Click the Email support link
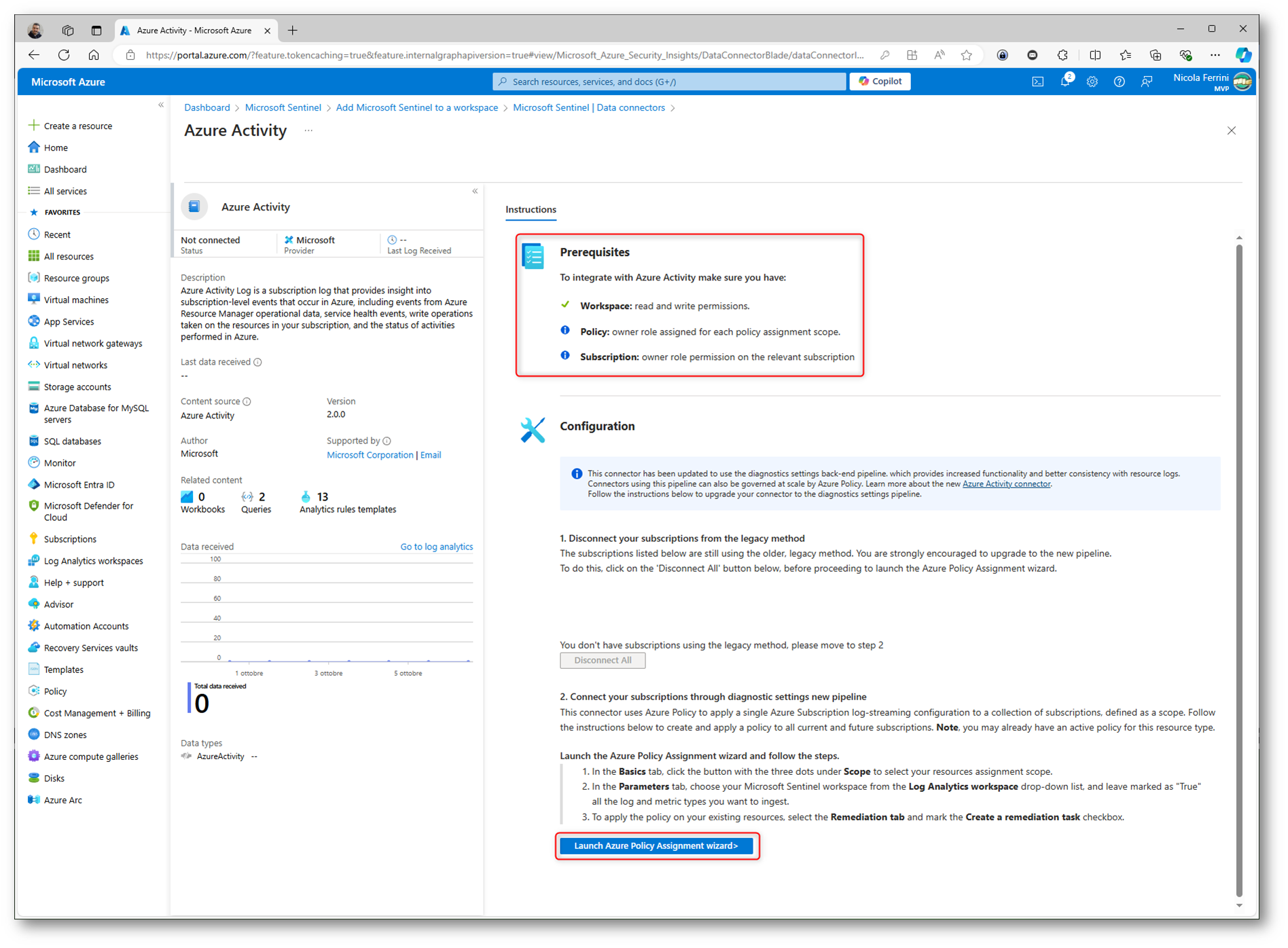 click(x=431, y=455)
